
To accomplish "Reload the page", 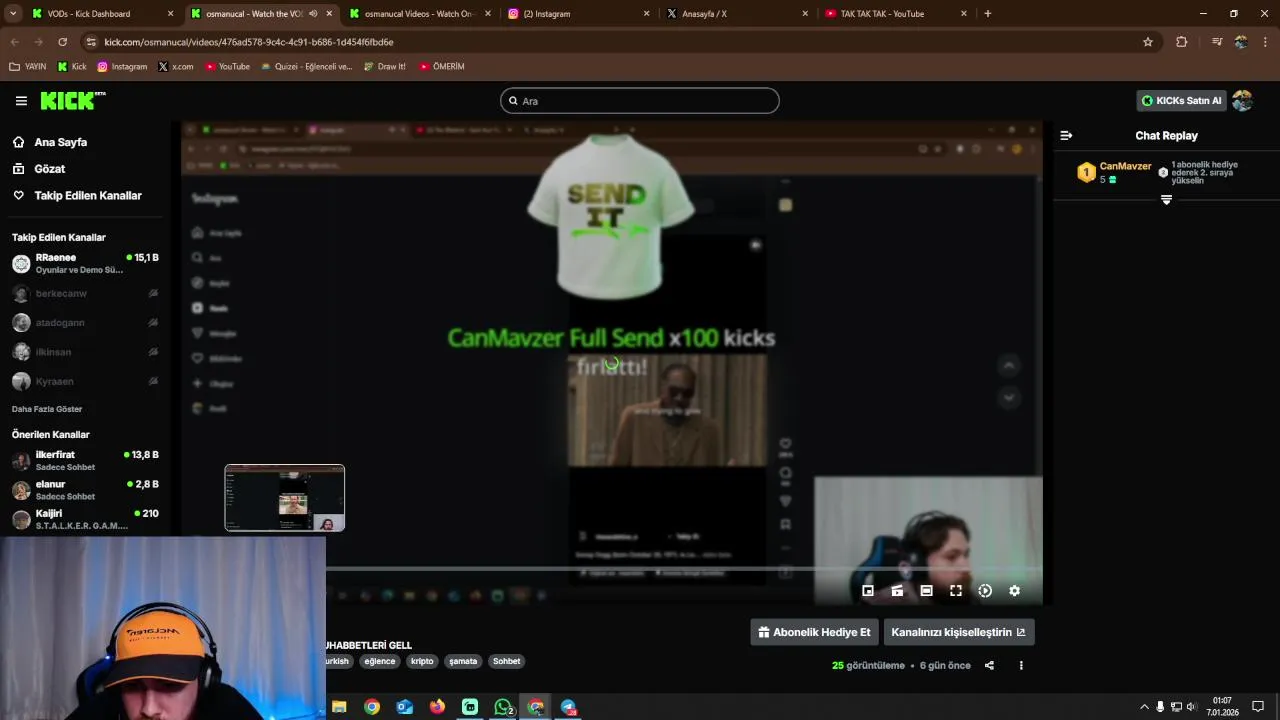I will click(63, 42).
